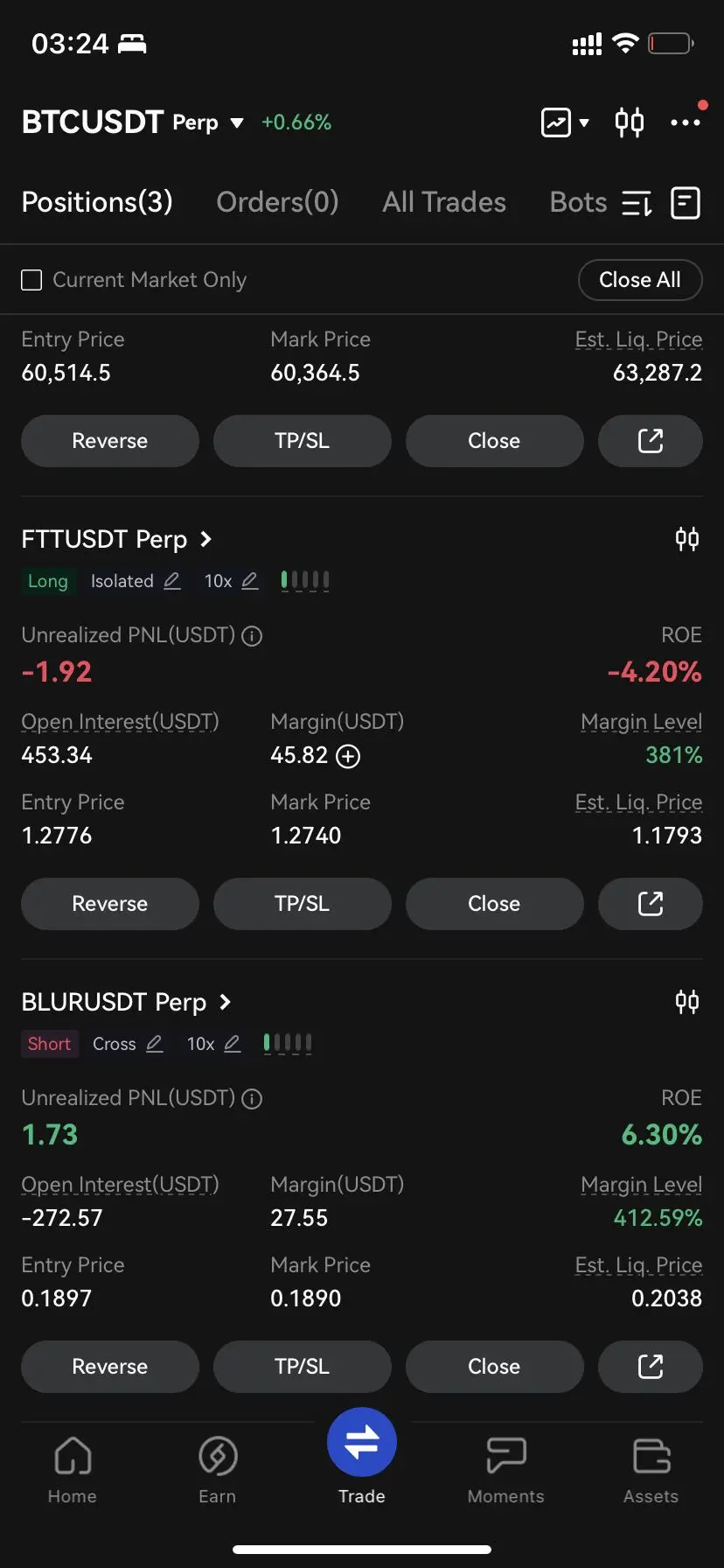The height and width of the screenshot is (1568, 724).
Task: Show Unrealized PNL info for BLURUSDT
Action: coord(252,1099)
